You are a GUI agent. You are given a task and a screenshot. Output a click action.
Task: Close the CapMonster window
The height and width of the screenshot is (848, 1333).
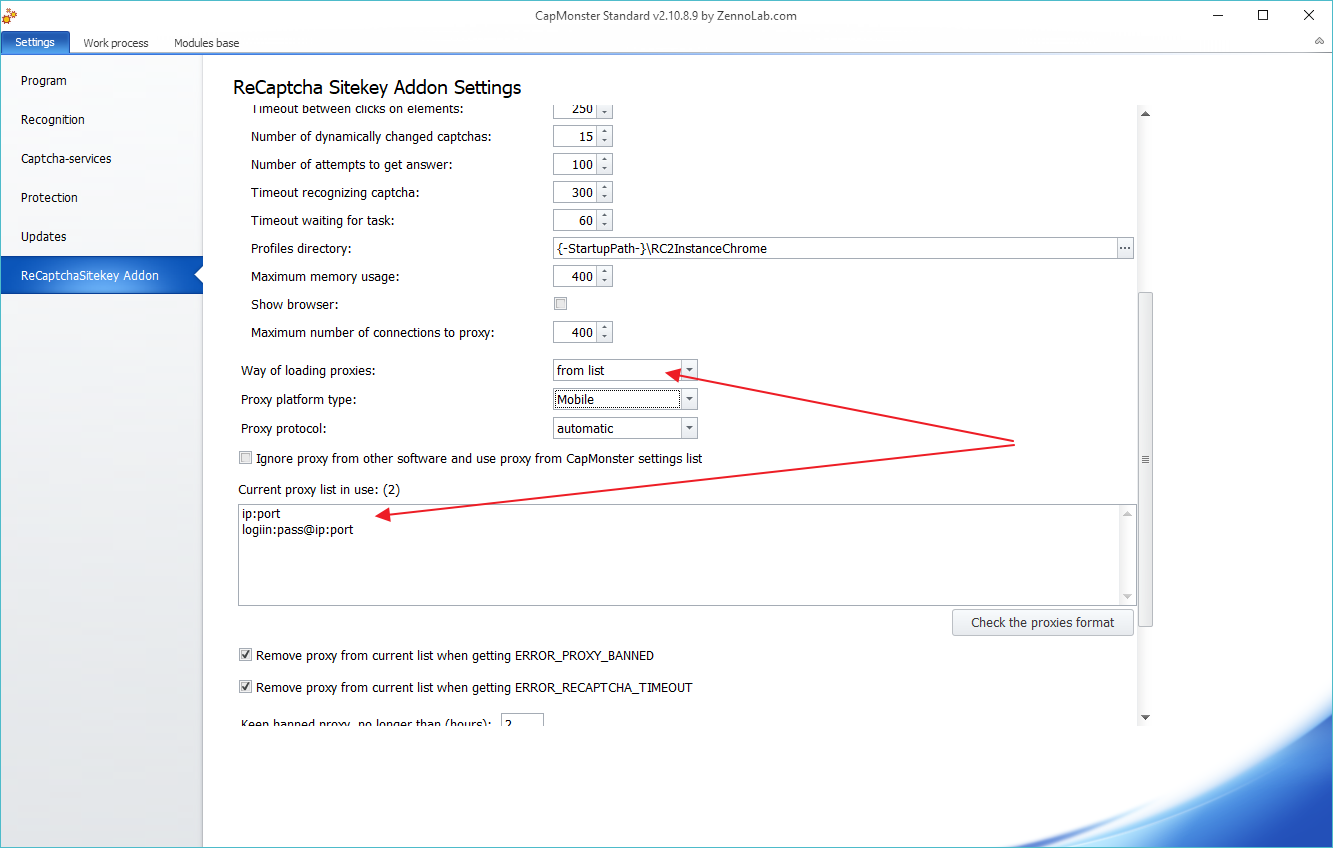pyautogui.click(x=1309, y=15)
